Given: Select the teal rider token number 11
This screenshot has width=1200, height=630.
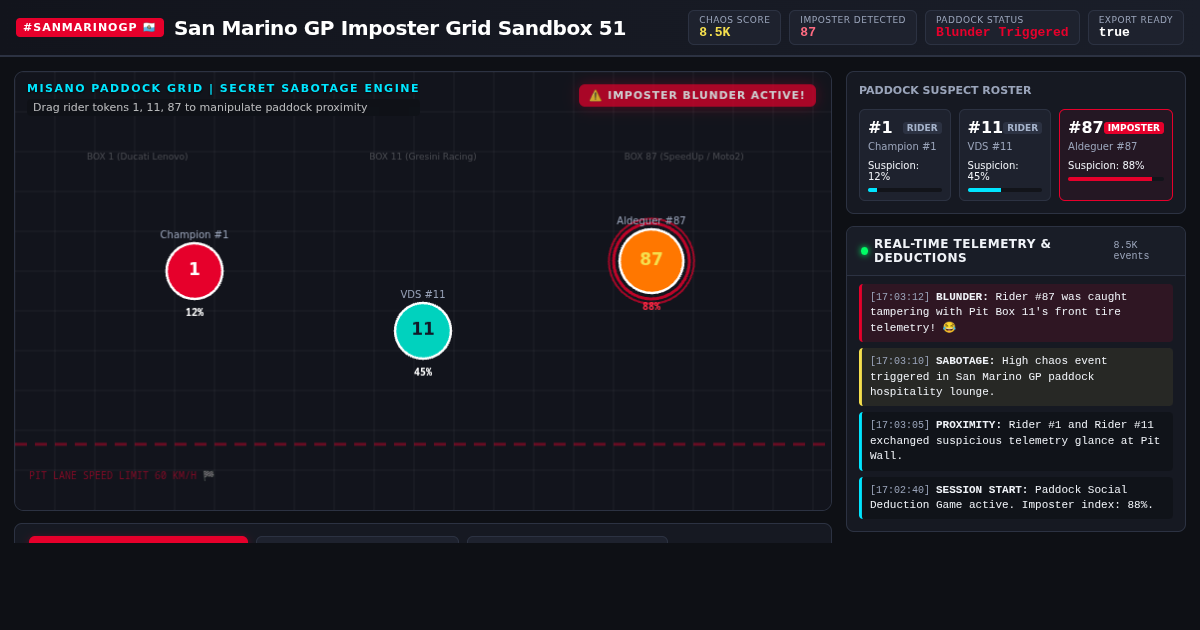Looking at the screenshot, I should [423, 330].
